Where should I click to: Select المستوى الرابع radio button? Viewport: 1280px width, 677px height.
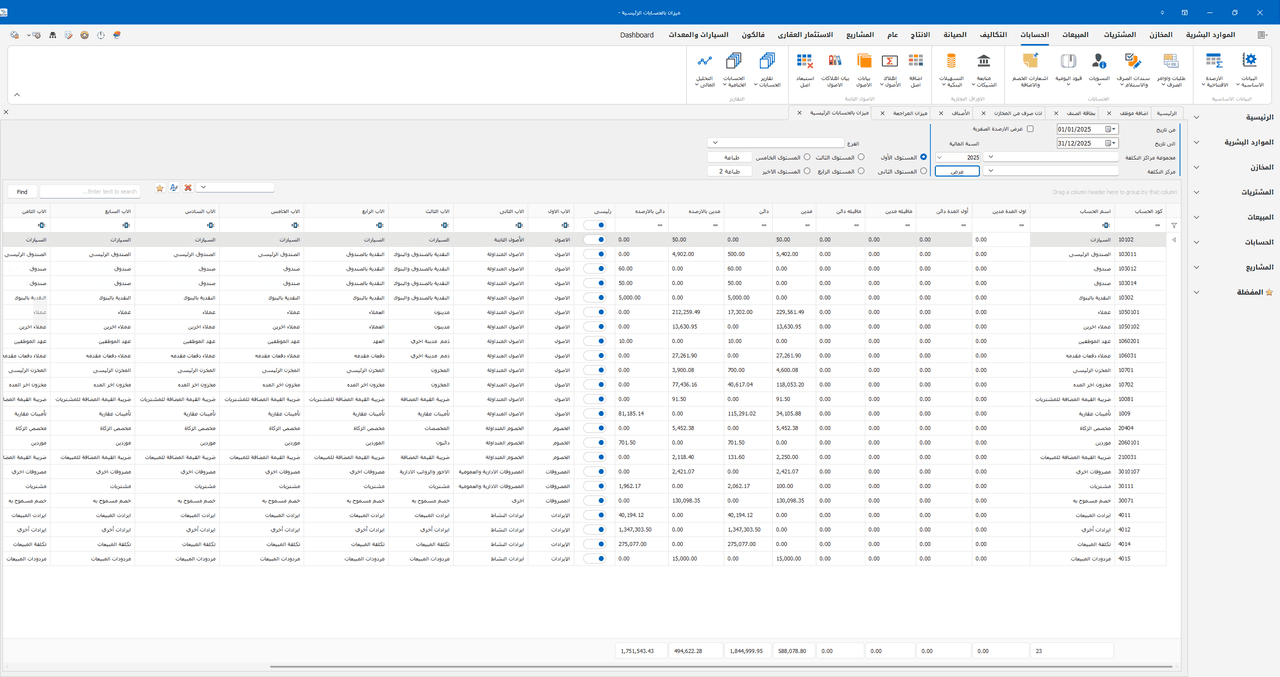point(862,171)
